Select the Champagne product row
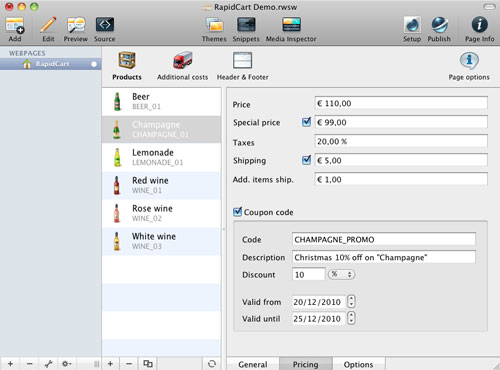 (161, 130)
